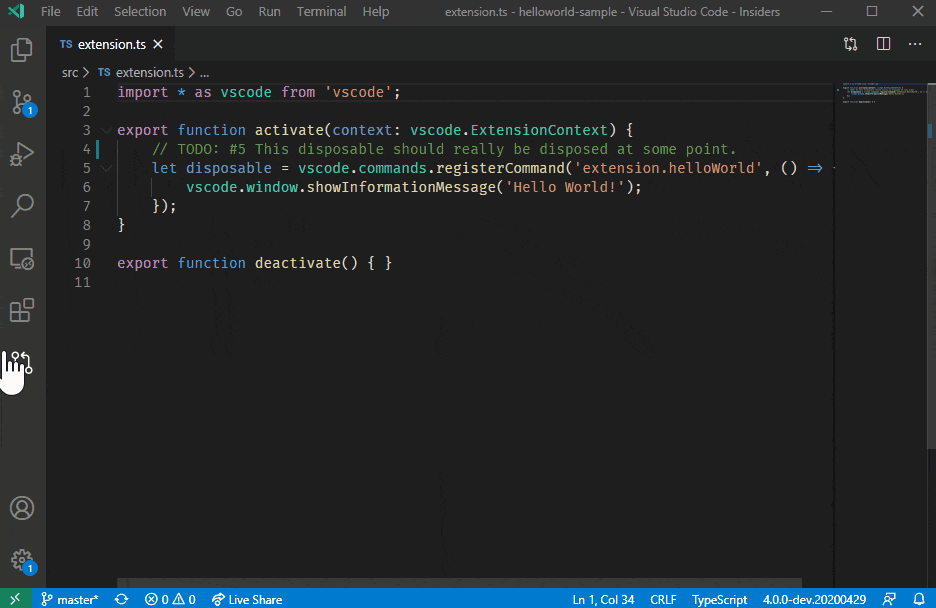This screenshot has width=936, height=608.
Task: Open the Remote Explorer view
Action: tap(22, 258)
